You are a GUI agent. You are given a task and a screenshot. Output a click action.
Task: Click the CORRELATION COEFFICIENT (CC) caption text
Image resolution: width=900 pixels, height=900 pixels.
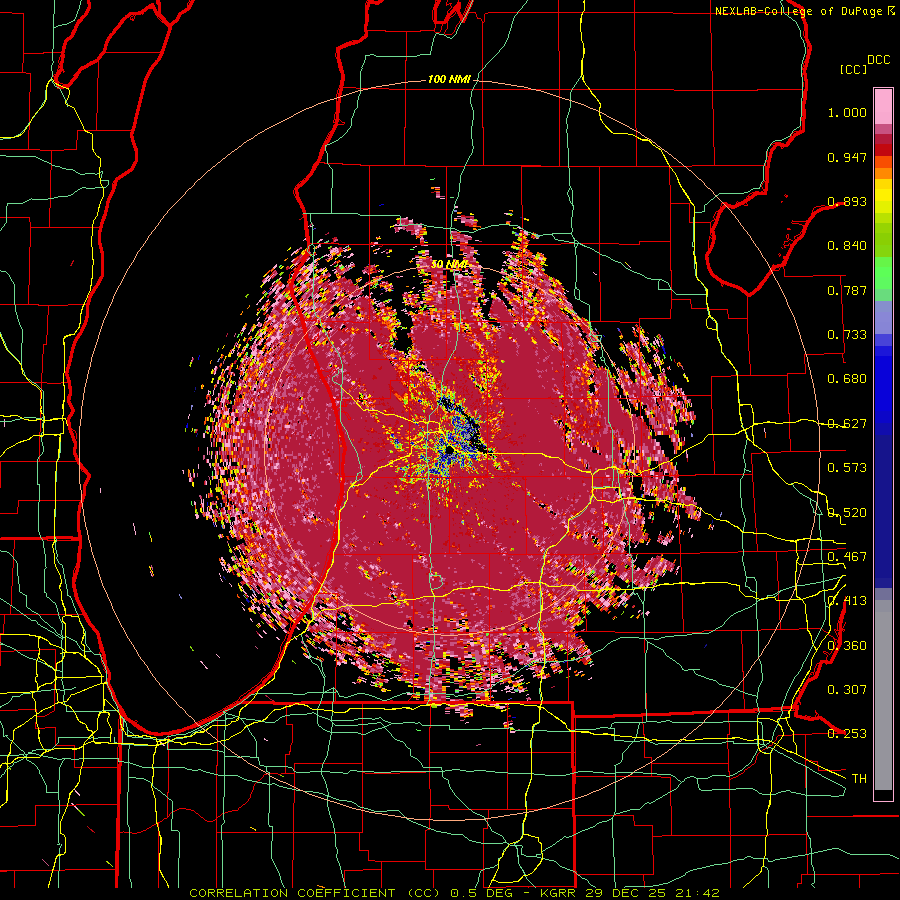315,893
